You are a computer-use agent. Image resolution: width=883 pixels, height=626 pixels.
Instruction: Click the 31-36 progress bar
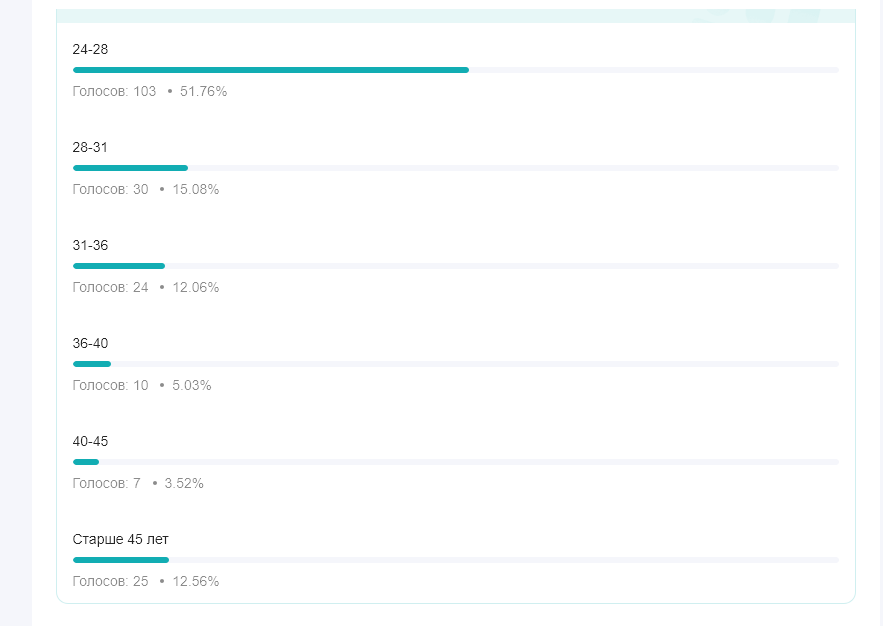456,266
